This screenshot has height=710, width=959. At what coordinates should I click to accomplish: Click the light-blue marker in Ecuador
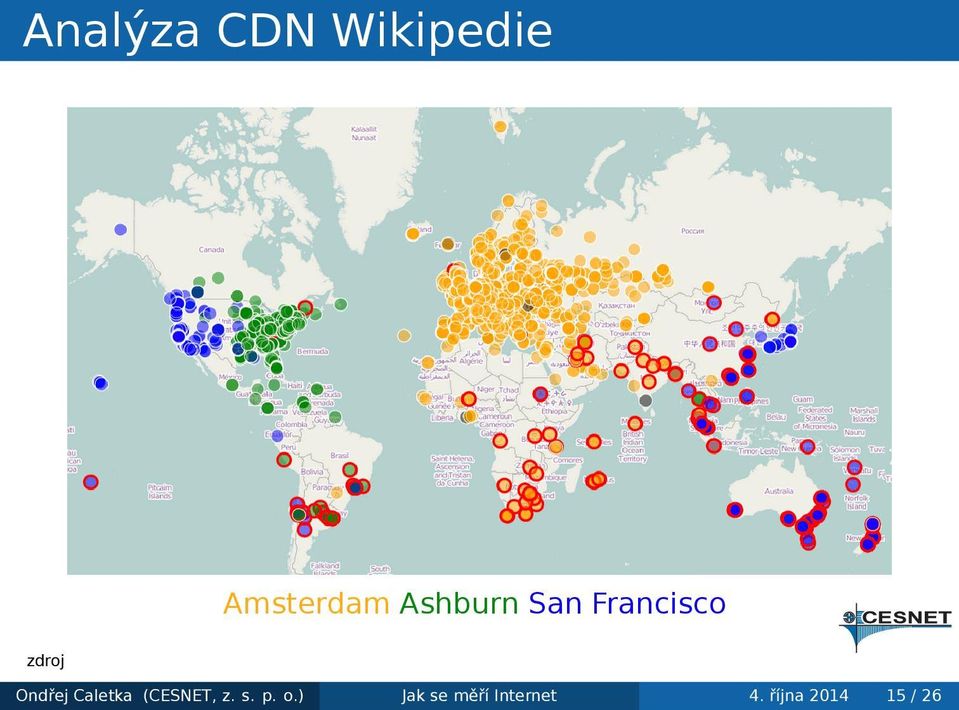click(278, 435)
